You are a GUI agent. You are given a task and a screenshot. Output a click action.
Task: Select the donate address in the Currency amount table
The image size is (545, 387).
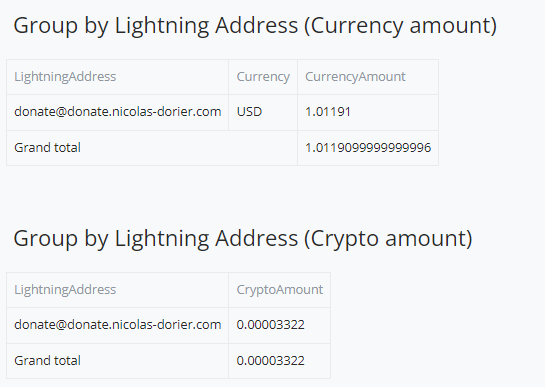pyautogui.click(x=117, y=112)
